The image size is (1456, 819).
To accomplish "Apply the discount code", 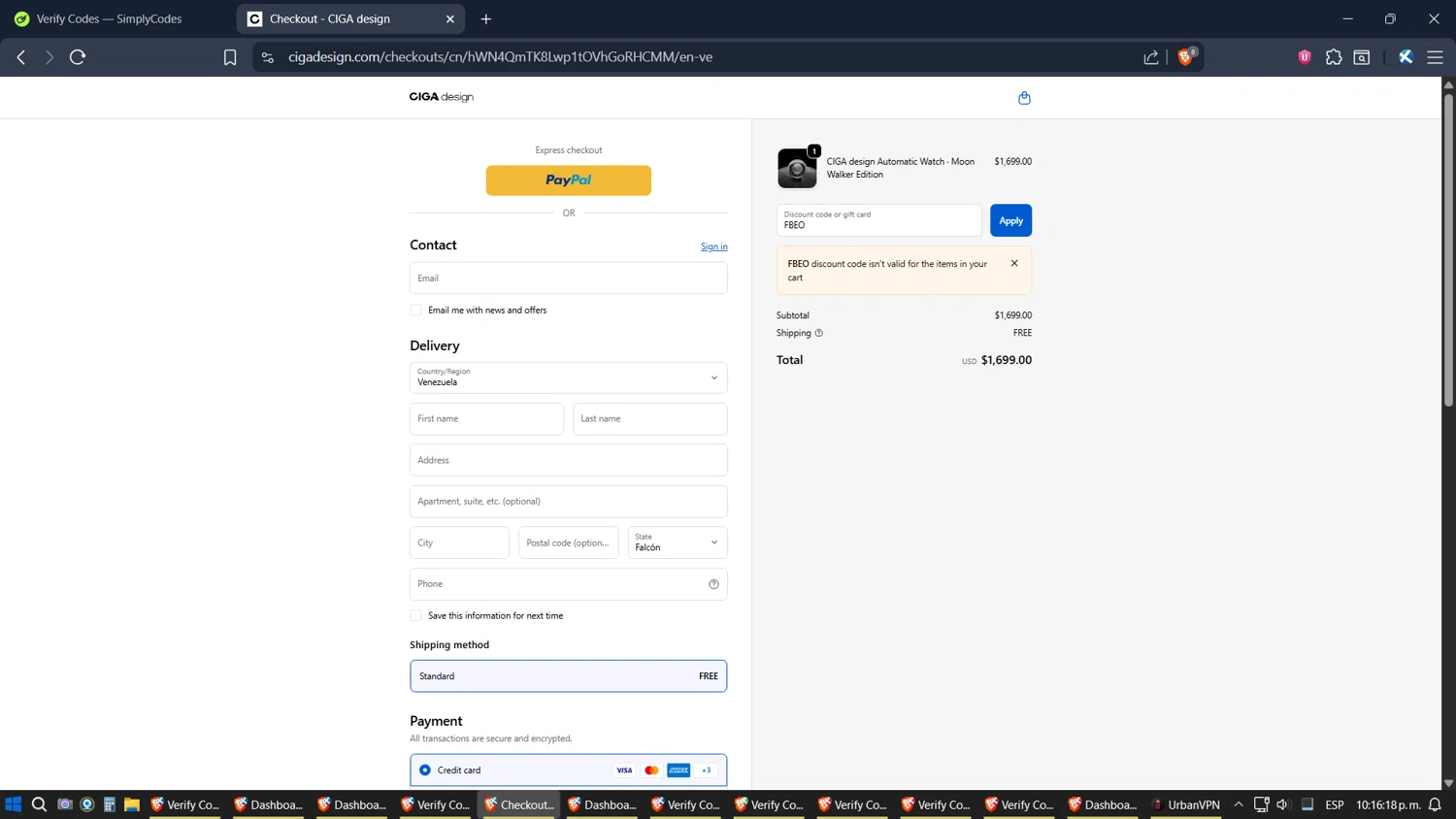I will point(1010,220).
